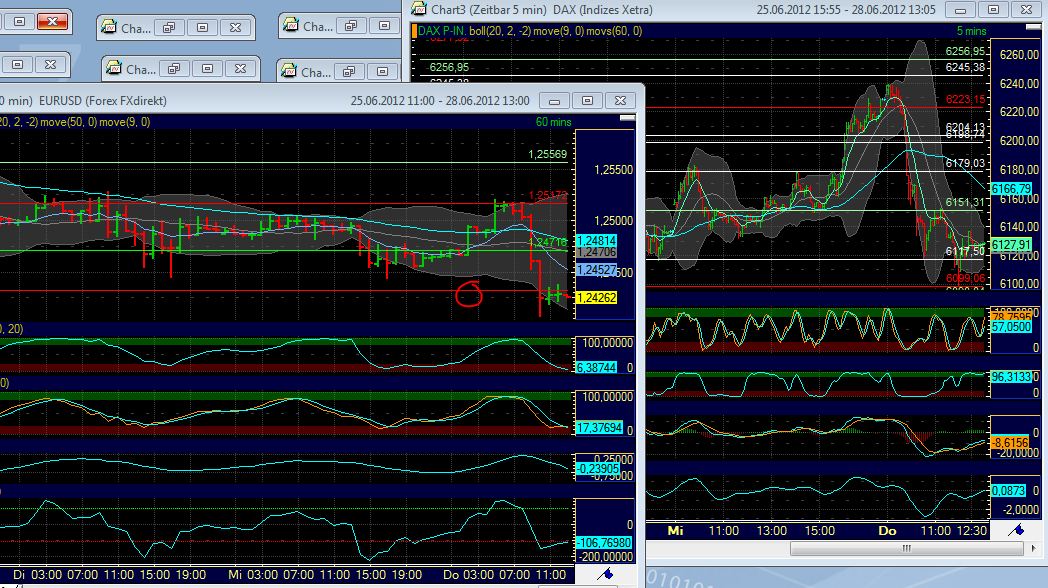Click the drawing tool icon under the DAX chart
Screen dimensions: 1048x588
tap(1016, 530)
